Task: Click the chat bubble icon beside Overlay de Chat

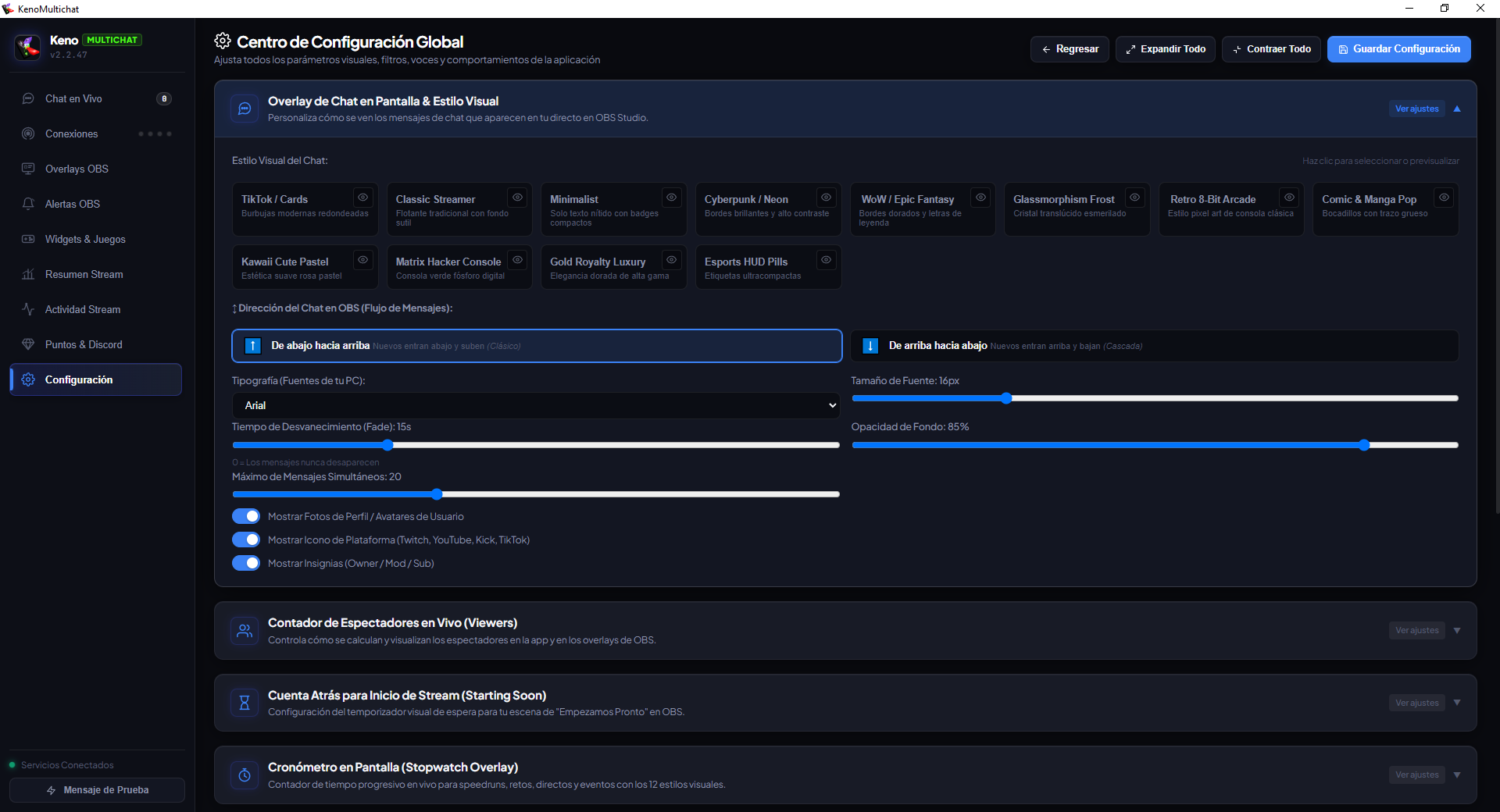Action: click(245, 109)
